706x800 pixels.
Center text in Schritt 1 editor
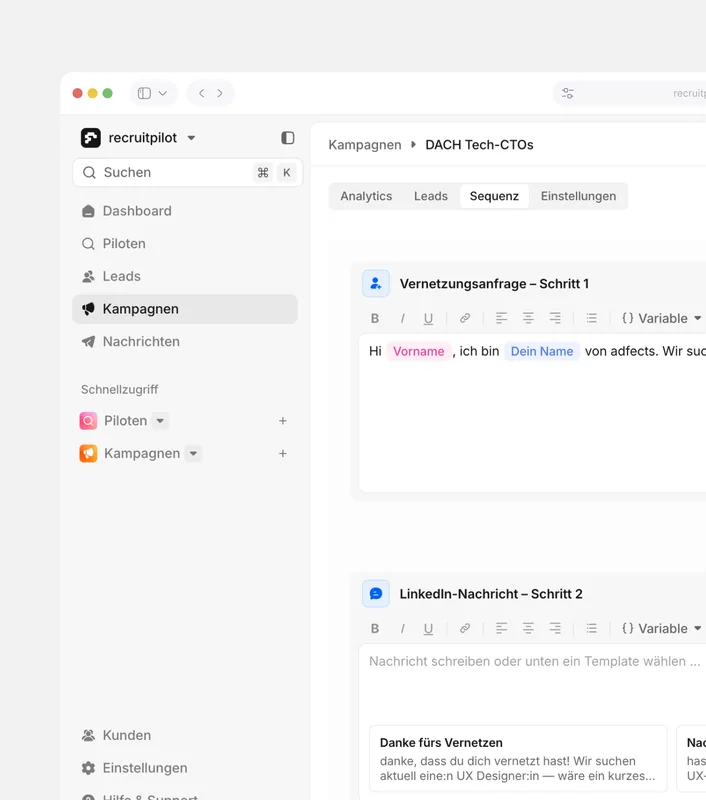click(x=528, y=318)
